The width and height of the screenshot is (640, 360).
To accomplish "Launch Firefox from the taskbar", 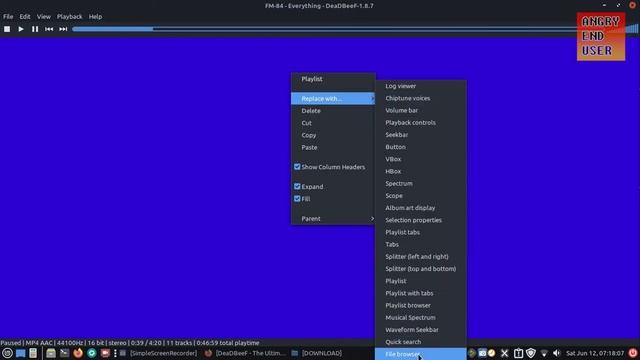I will pos(78,353).
